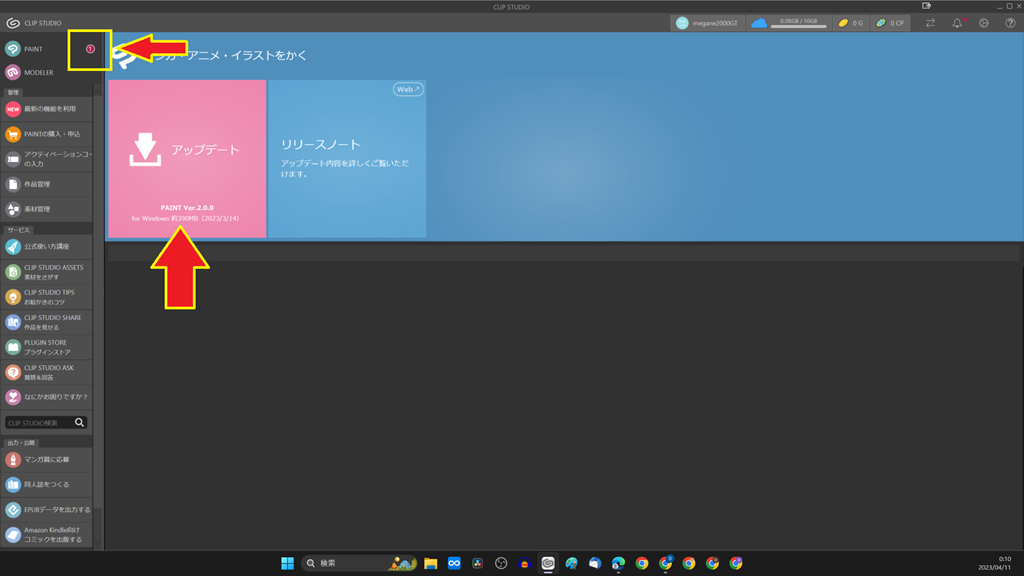1024x576 pixels.
Task: Open settings gear in top bar
Action: [984, 23]
